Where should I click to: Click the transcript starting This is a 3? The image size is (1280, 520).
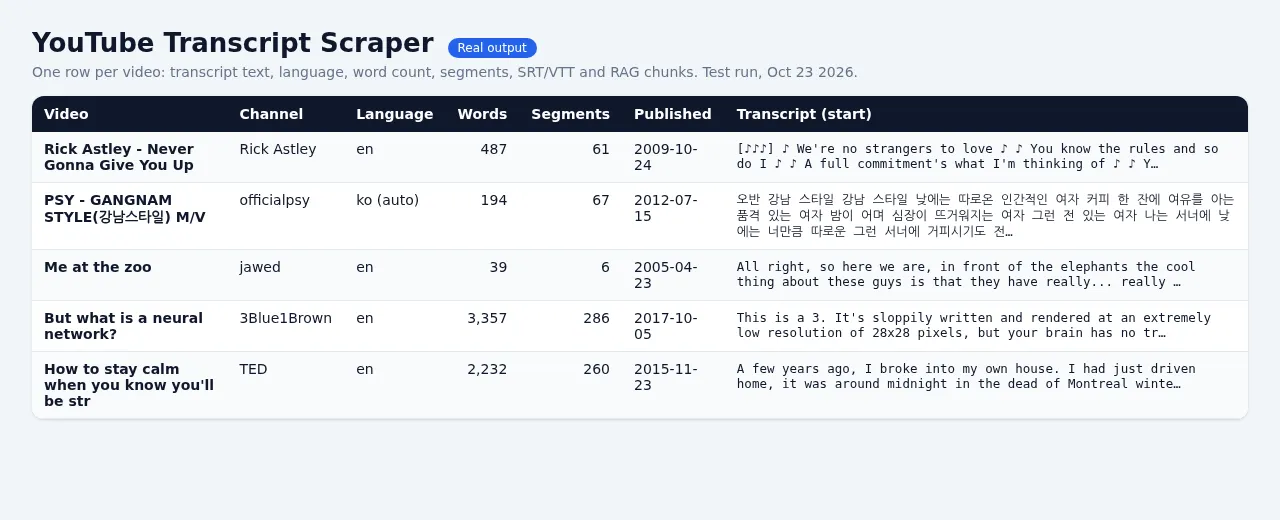(974, 325)
